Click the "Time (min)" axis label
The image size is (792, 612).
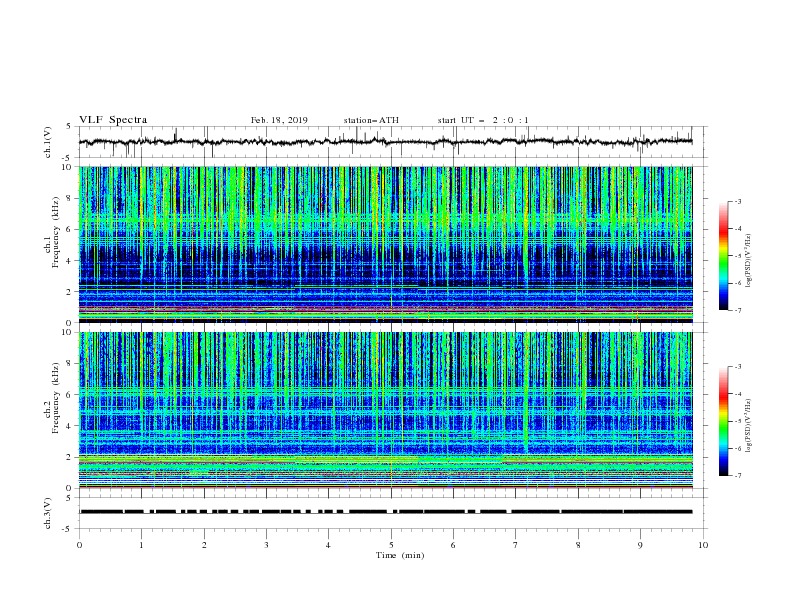coord(400,555)
